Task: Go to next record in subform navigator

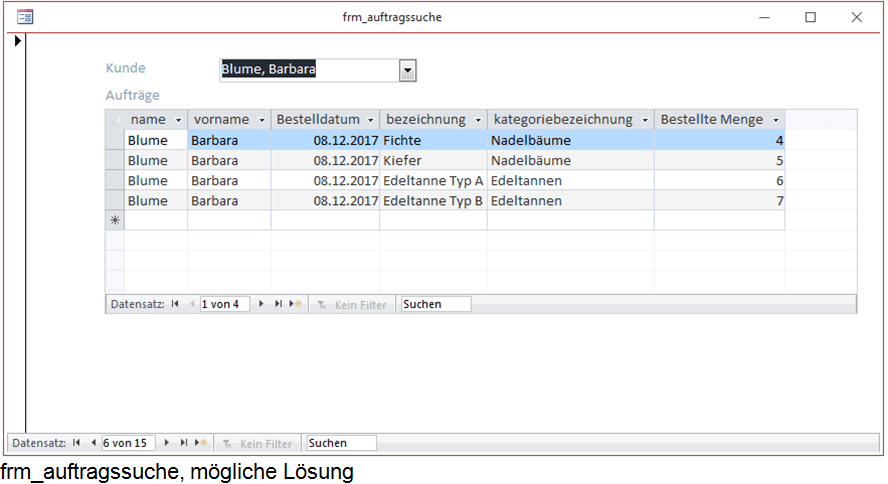Action: click(262, 304)
